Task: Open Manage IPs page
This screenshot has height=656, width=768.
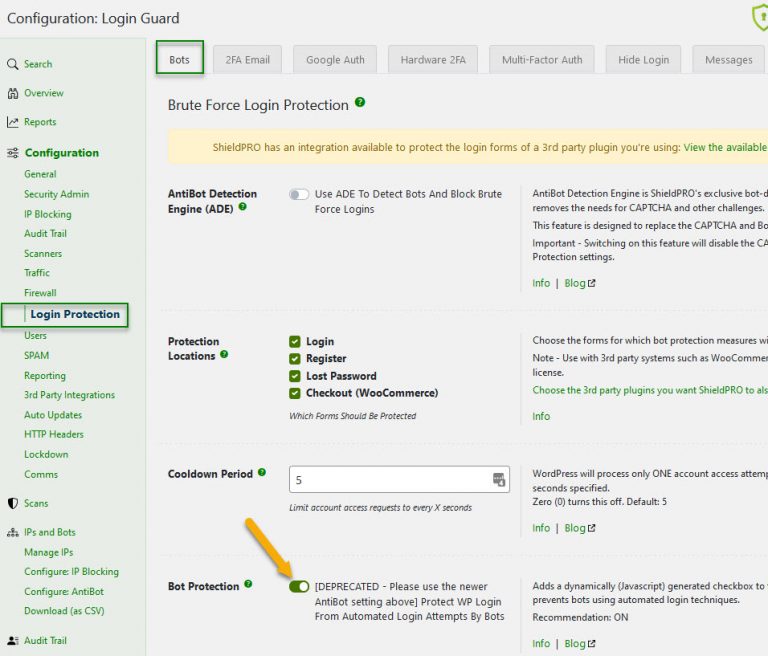Action: (49, 553)
